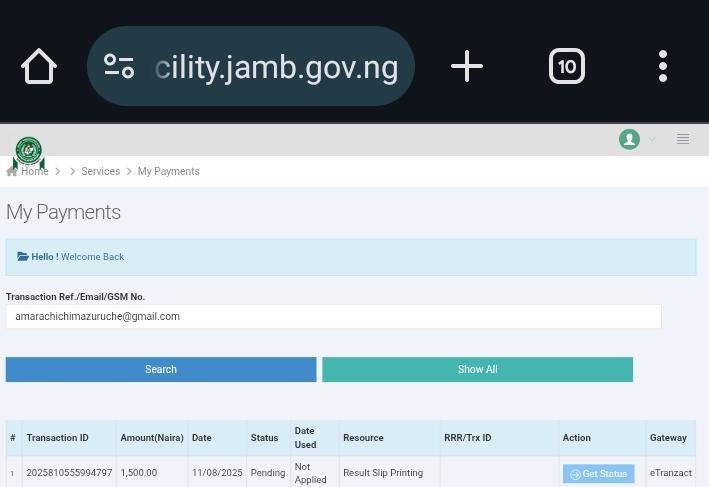Open the tab switcher showing 10 tabs
Image resolution: width=709 pixels, height=487 pixels.
pos(567,66)
